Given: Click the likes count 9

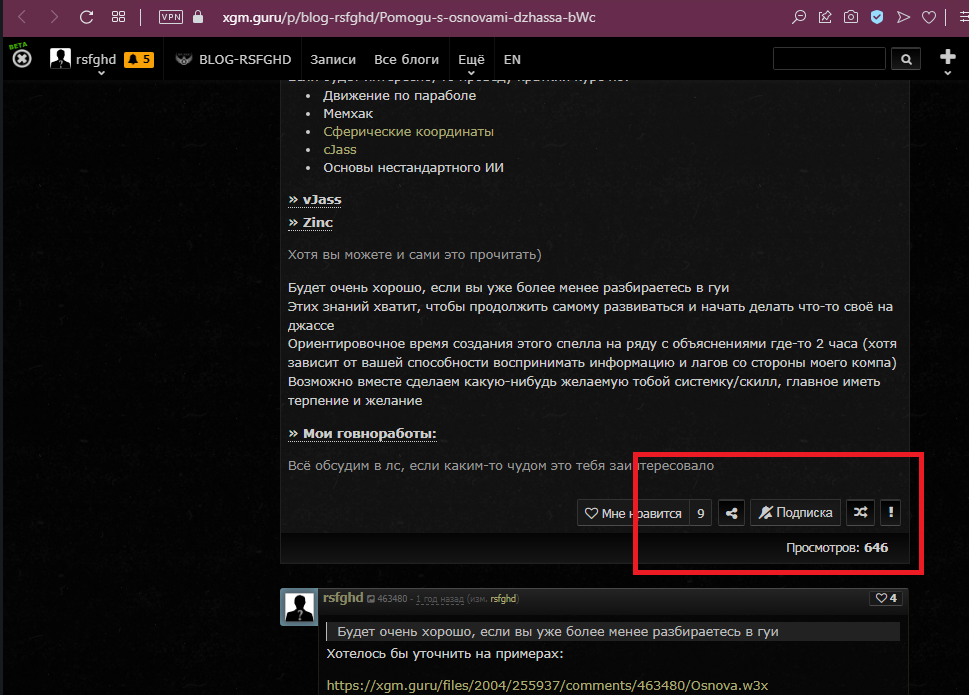Looking at the screenshot, I should 700,513.
